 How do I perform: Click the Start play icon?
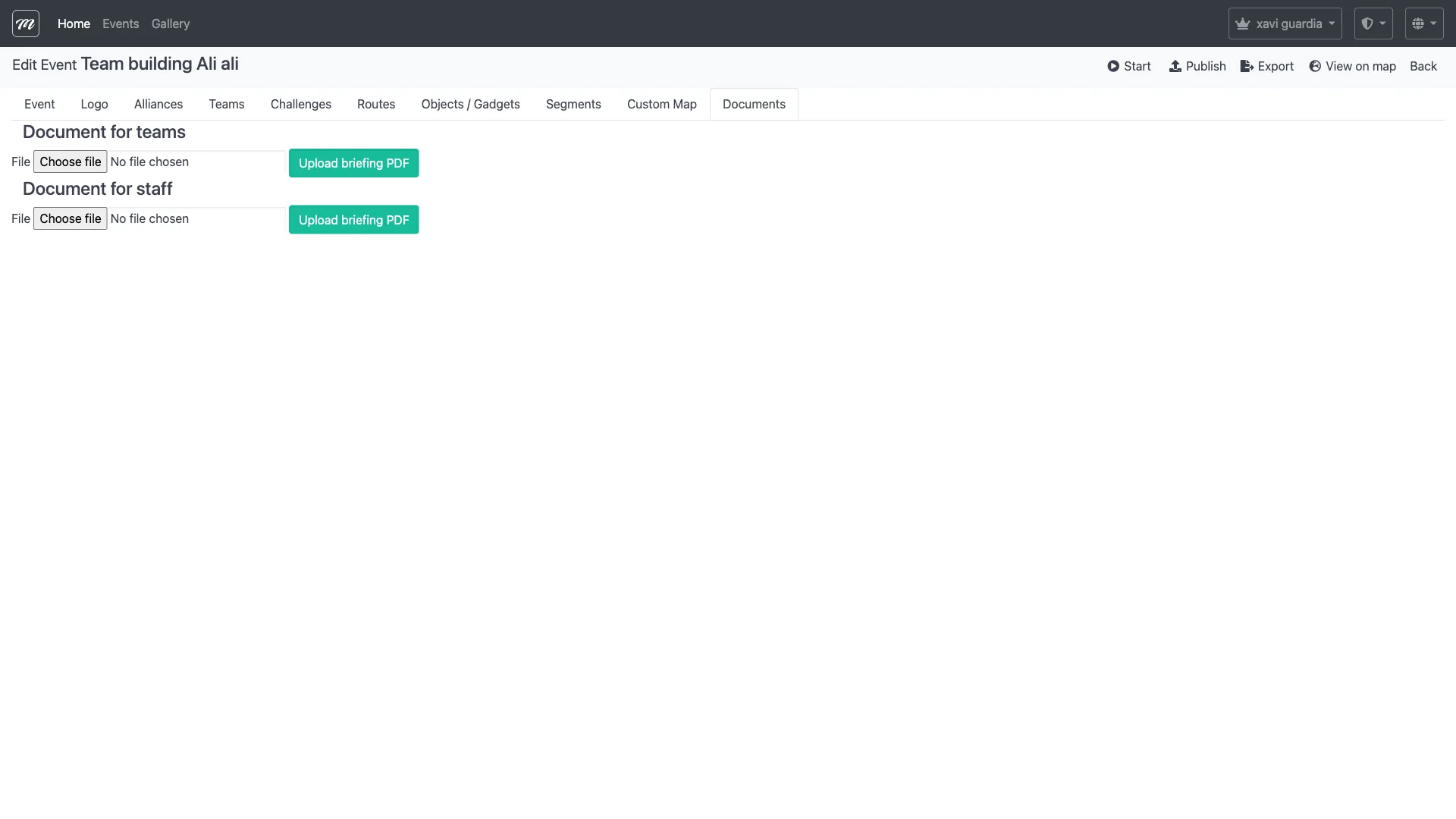1112,66
